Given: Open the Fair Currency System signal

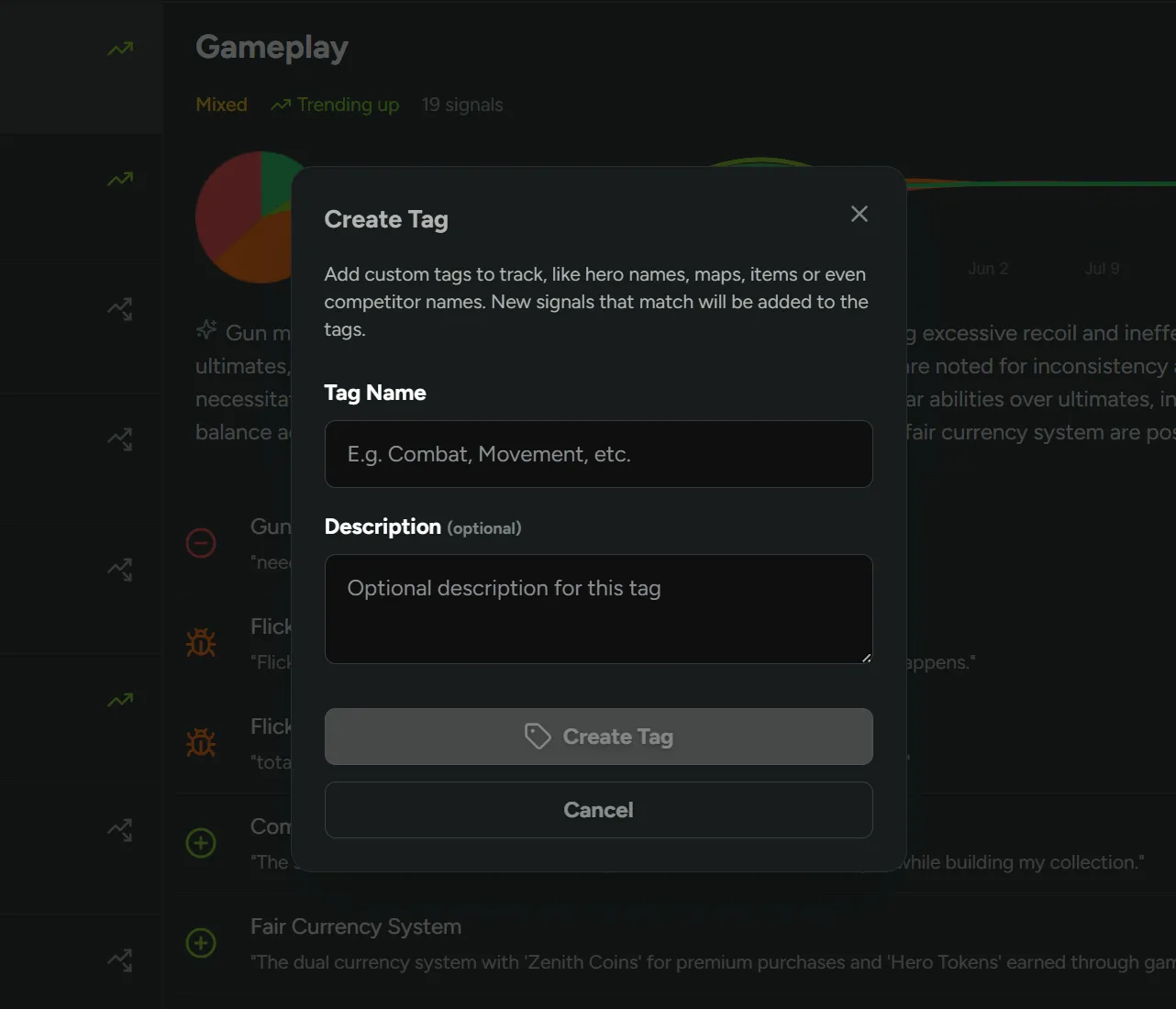Looking at the screenshot, I should 356,926.
